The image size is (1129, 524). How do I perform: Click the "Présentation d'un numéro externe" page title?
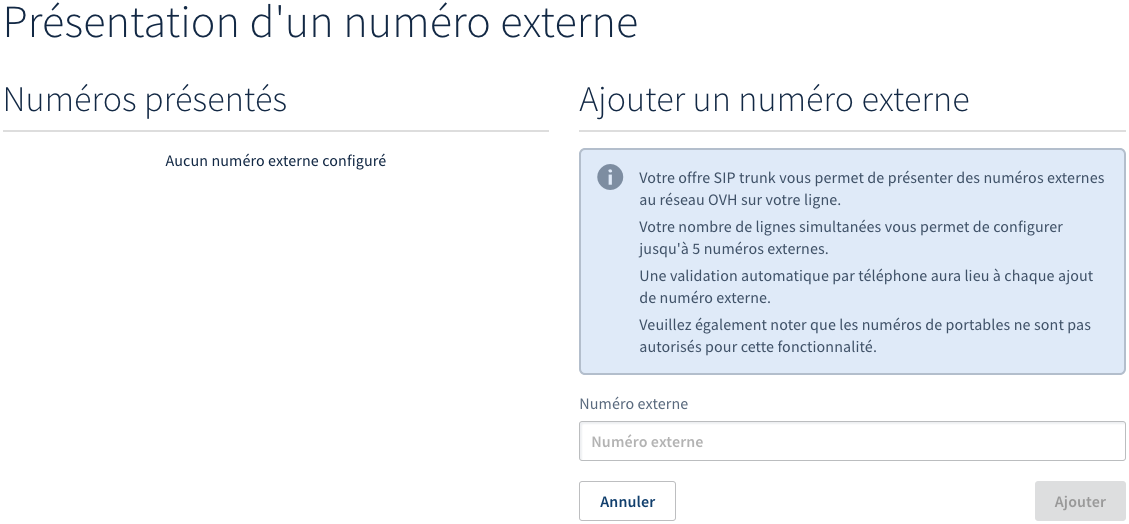(321, 24)
